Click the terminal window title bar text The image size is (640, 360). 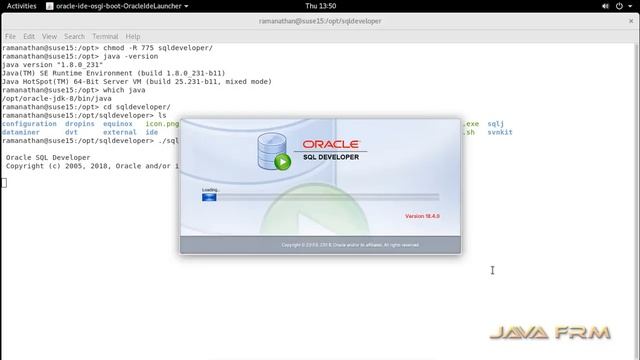(x=320, y=21)
